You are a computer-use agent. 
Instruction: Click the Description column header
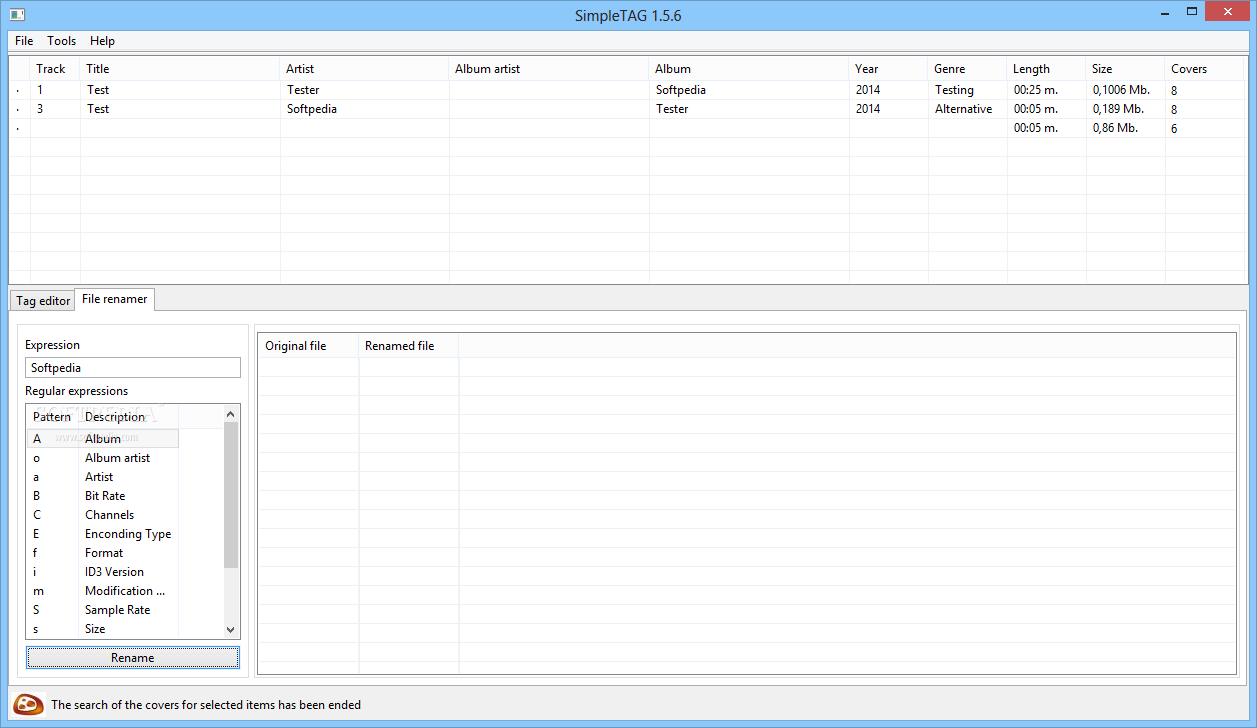(x=128, y=417)
